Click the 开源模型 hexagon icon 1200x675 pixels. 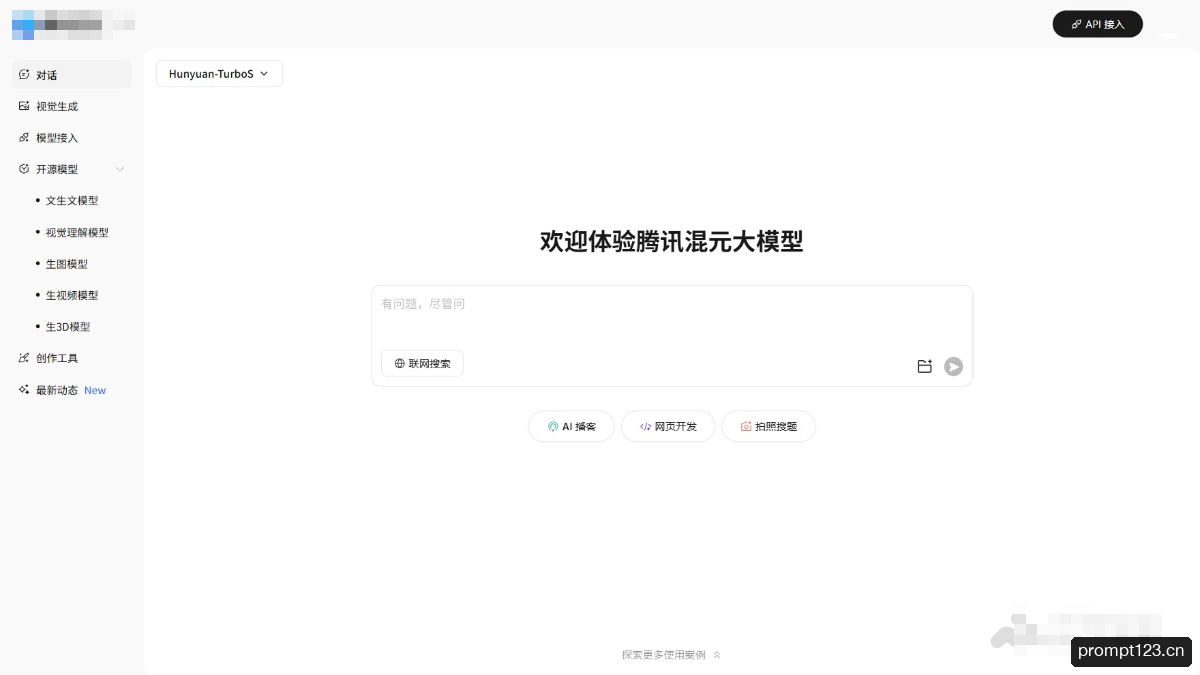[24, 169]
